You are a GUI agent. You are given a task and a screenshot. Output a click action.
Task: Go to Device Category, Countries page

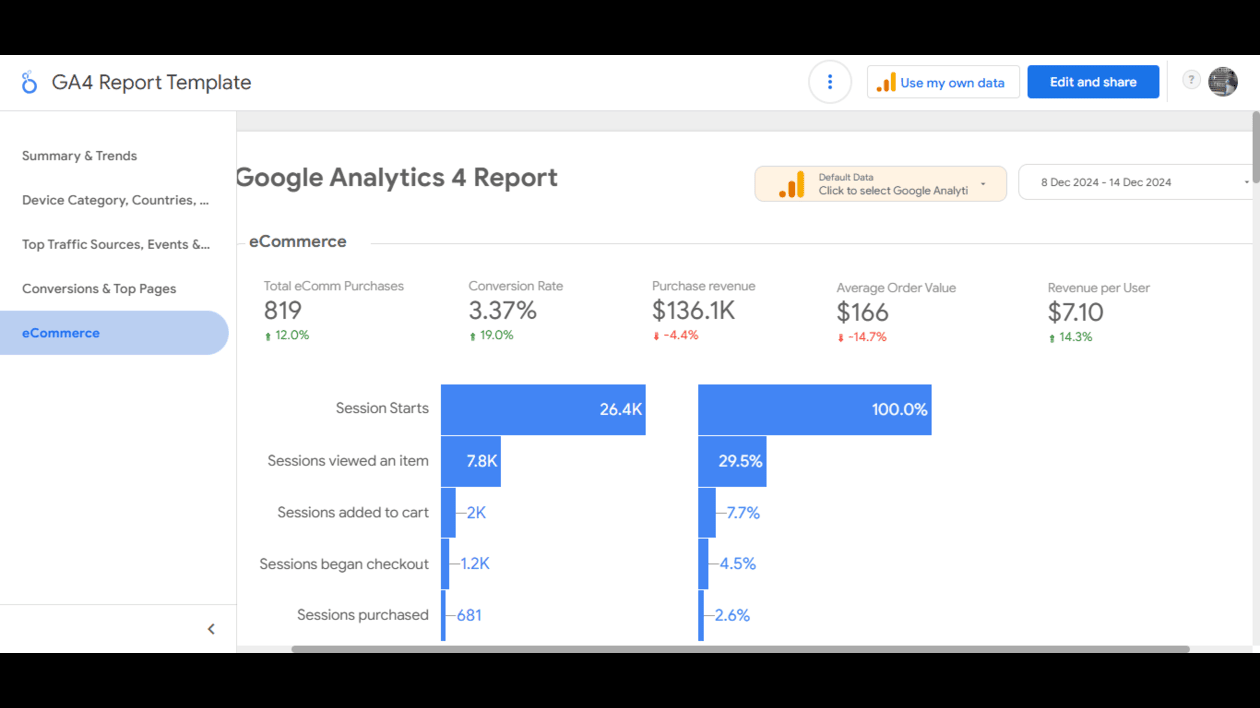point(116,200)
